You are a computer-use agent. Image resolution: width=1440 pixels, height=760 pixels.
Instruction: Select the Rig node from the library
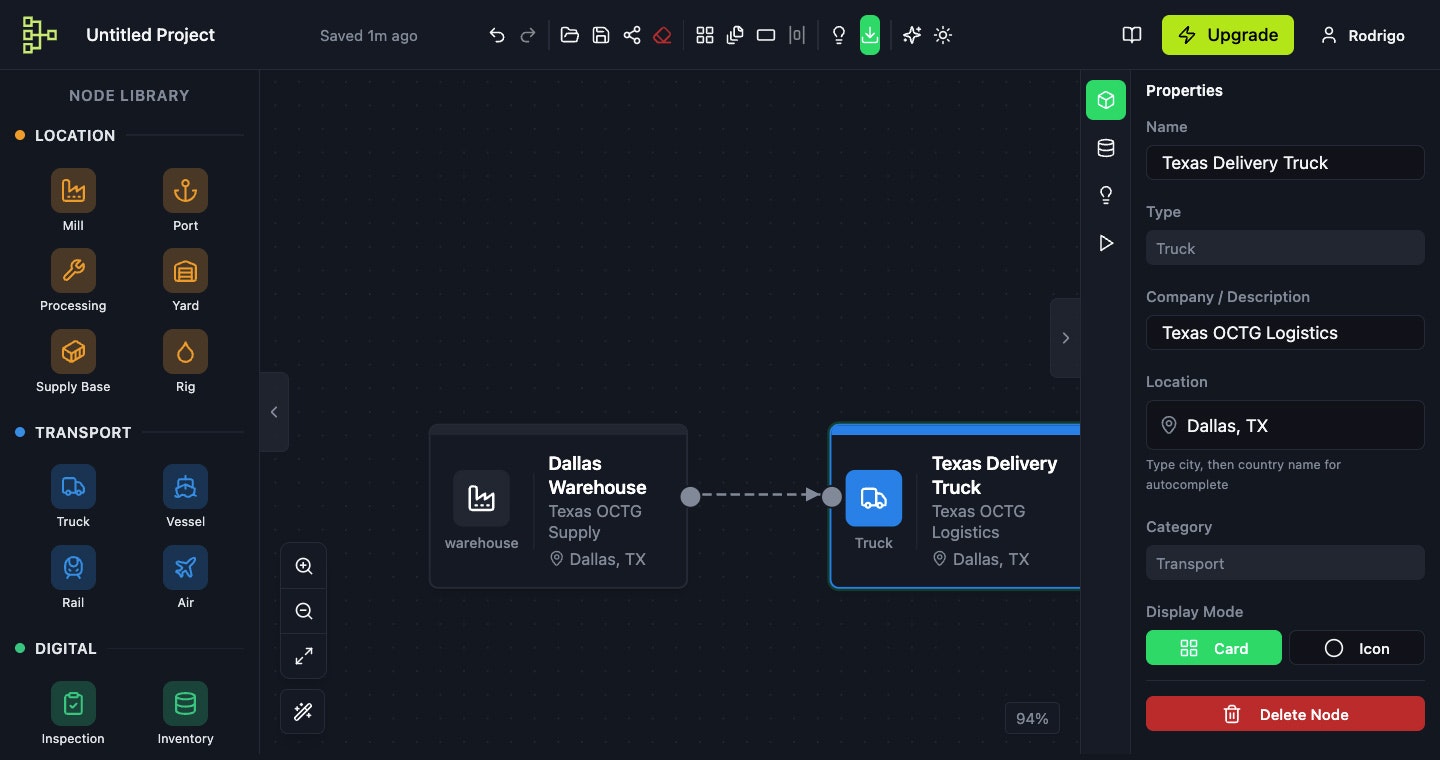[x=185, y=351]
